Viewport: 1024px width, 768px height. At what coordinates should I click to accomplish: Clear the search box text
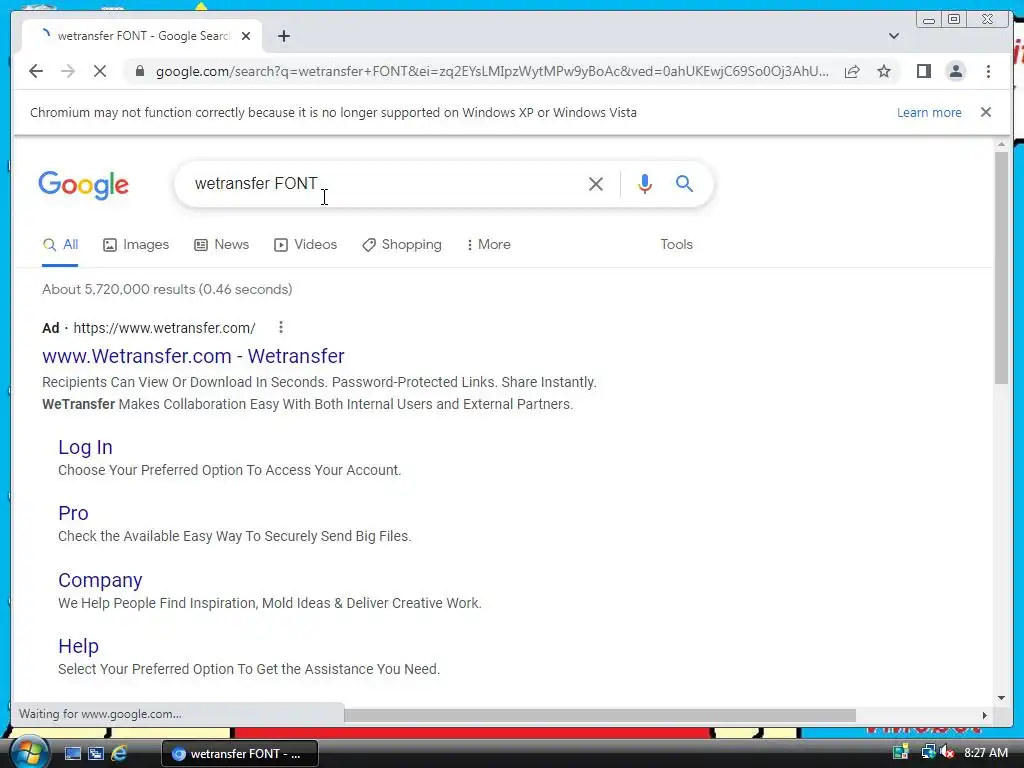(x=596, y=184)
